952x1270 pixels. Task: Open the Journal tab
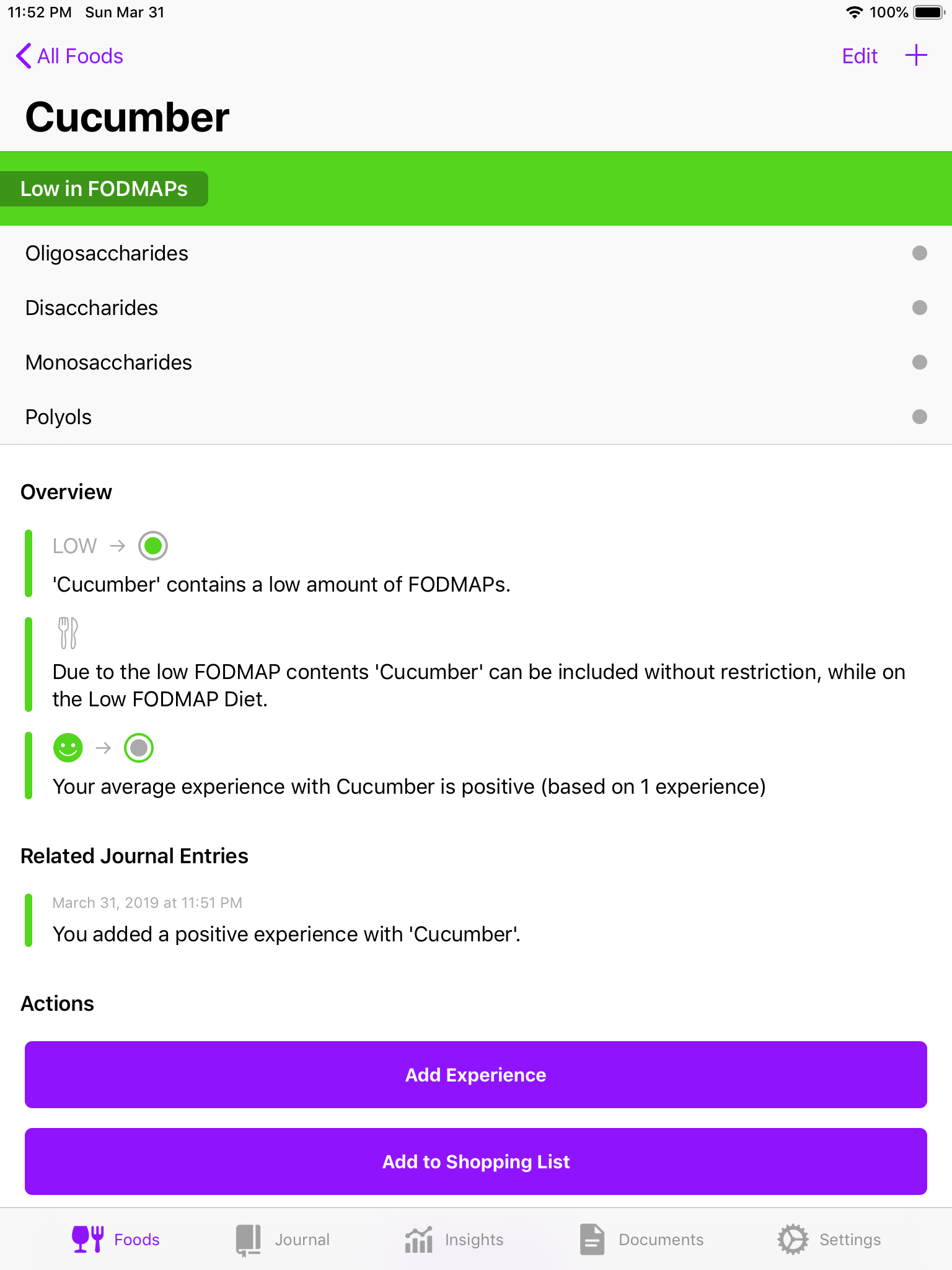pyautogui.click(x=283, y=1239)
